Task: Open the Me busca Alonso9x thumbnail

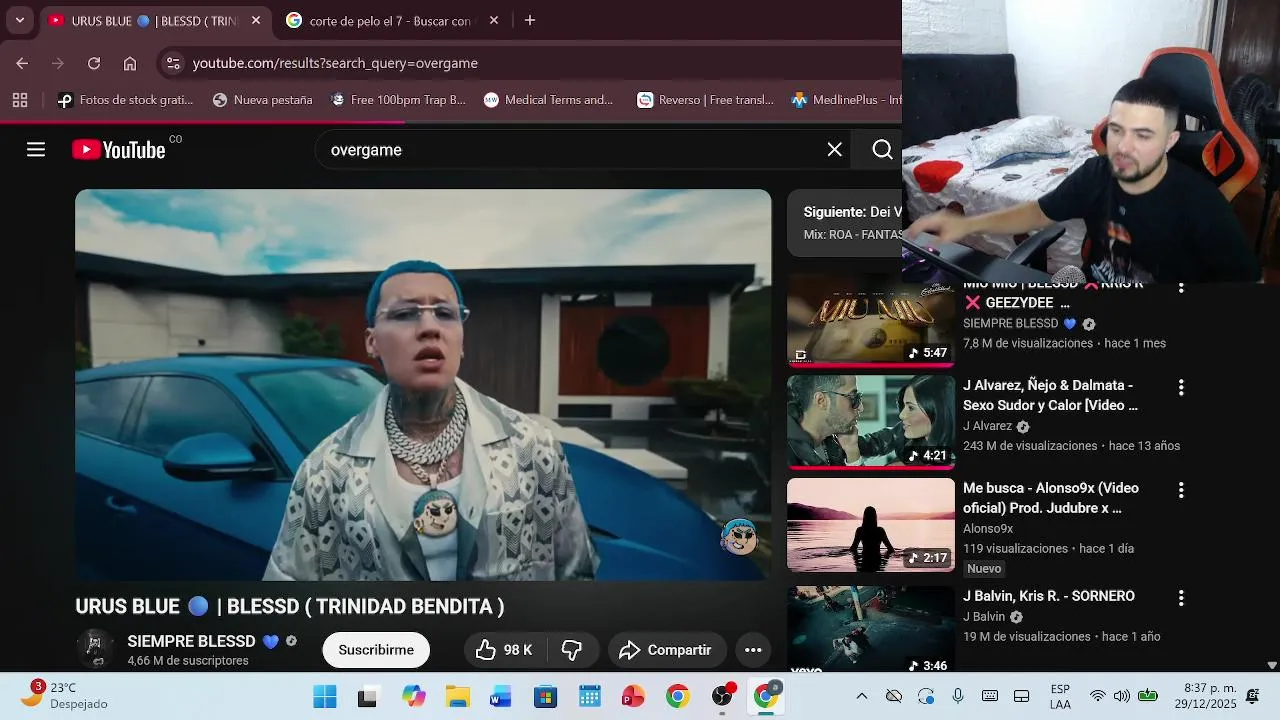Action: click(x=871, y=525)
